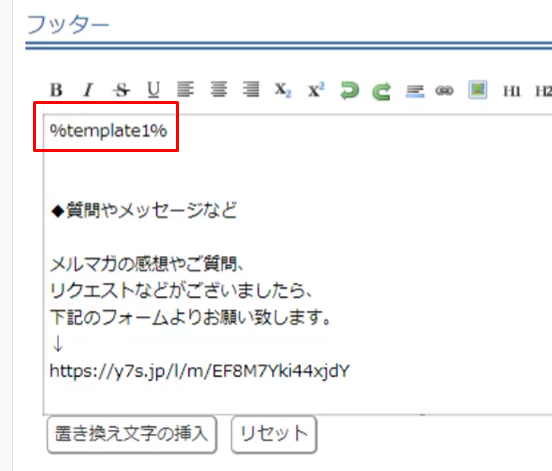Image resolution: width=552 pixels, height=471 pixels.
Task: Apply italic formatting
Action: pos(88,90)
